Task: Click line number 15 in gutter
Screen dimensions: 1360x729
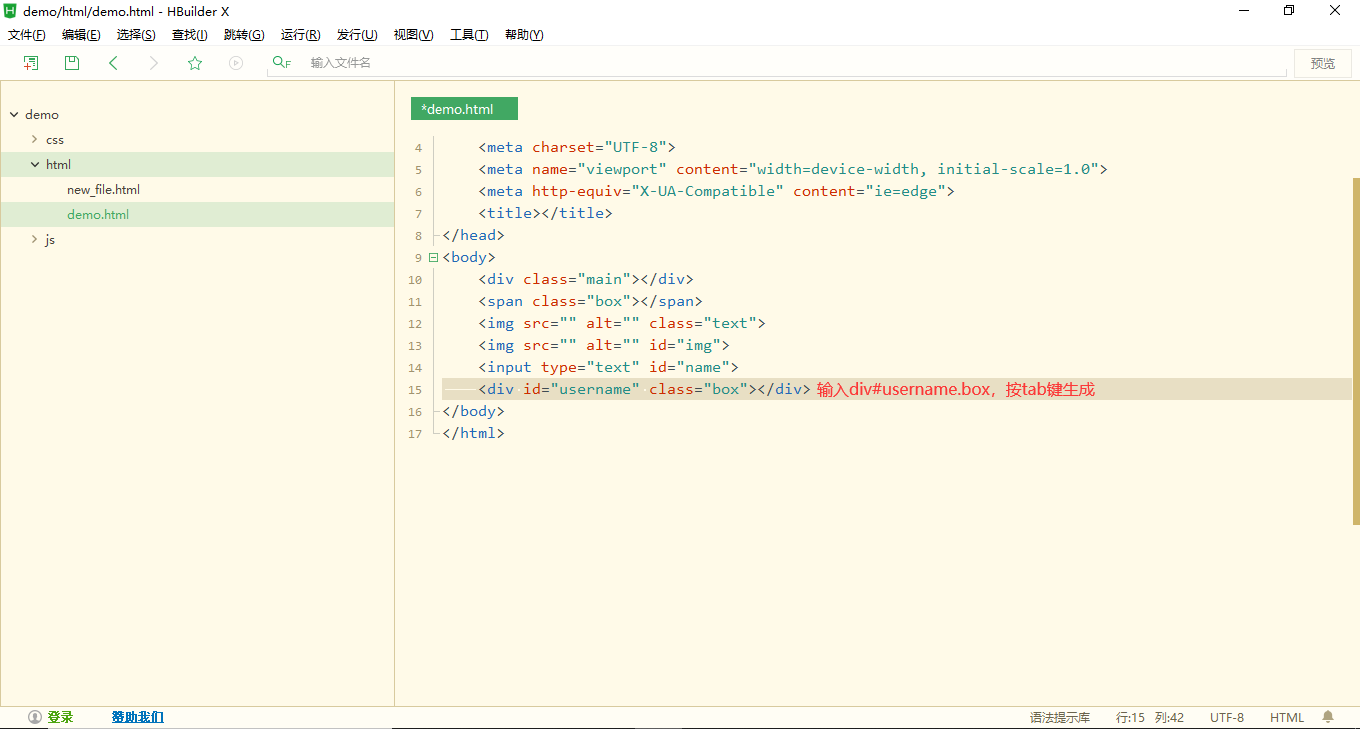Action: tap(415, 390)
